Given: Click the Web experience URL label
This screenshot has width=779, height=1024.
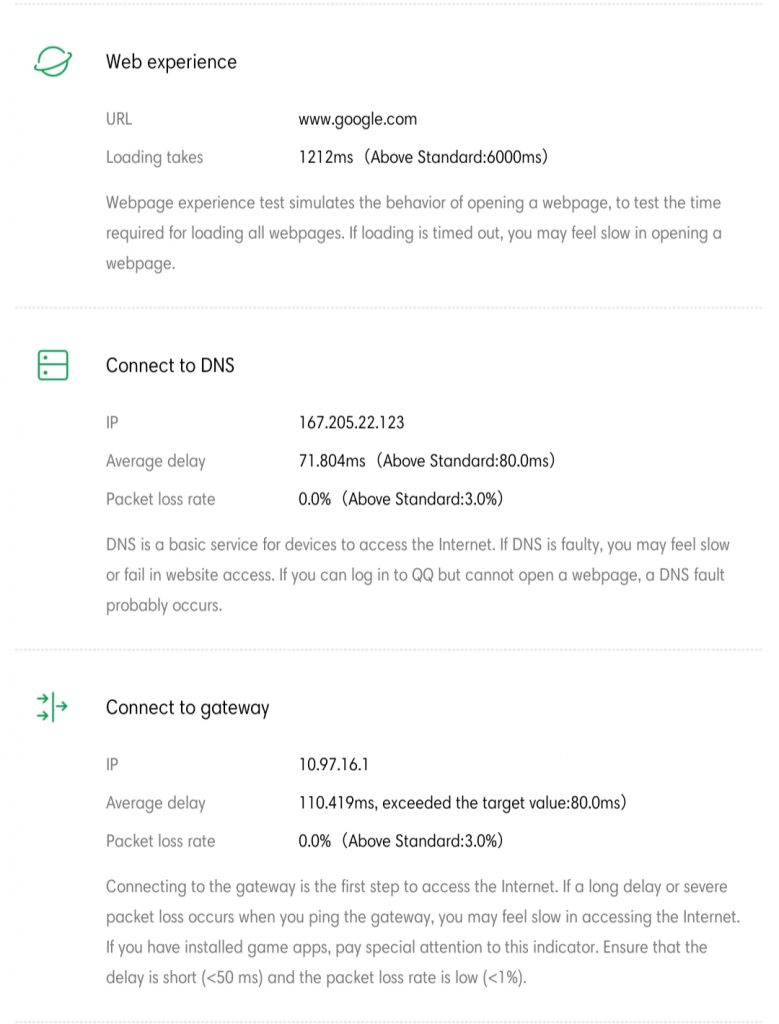Looking at the screenshot, I should pyautogui.click(x=119, y=119).
